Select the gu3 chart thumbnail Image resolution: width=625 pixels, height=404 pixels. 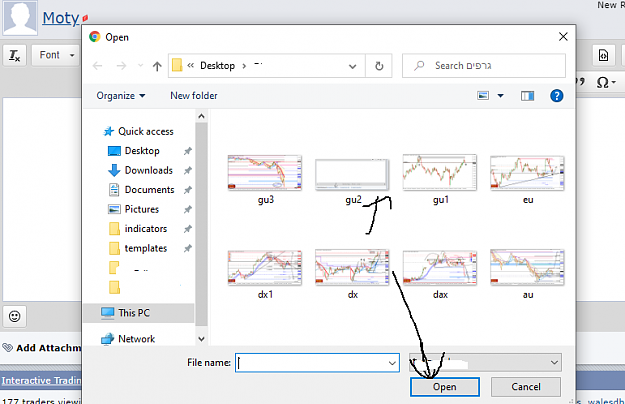pyautogui.click(x=265, y=173)
